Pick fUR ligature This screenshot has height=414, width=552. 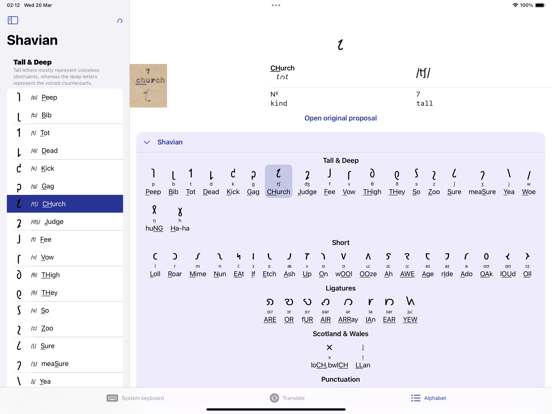307,310
